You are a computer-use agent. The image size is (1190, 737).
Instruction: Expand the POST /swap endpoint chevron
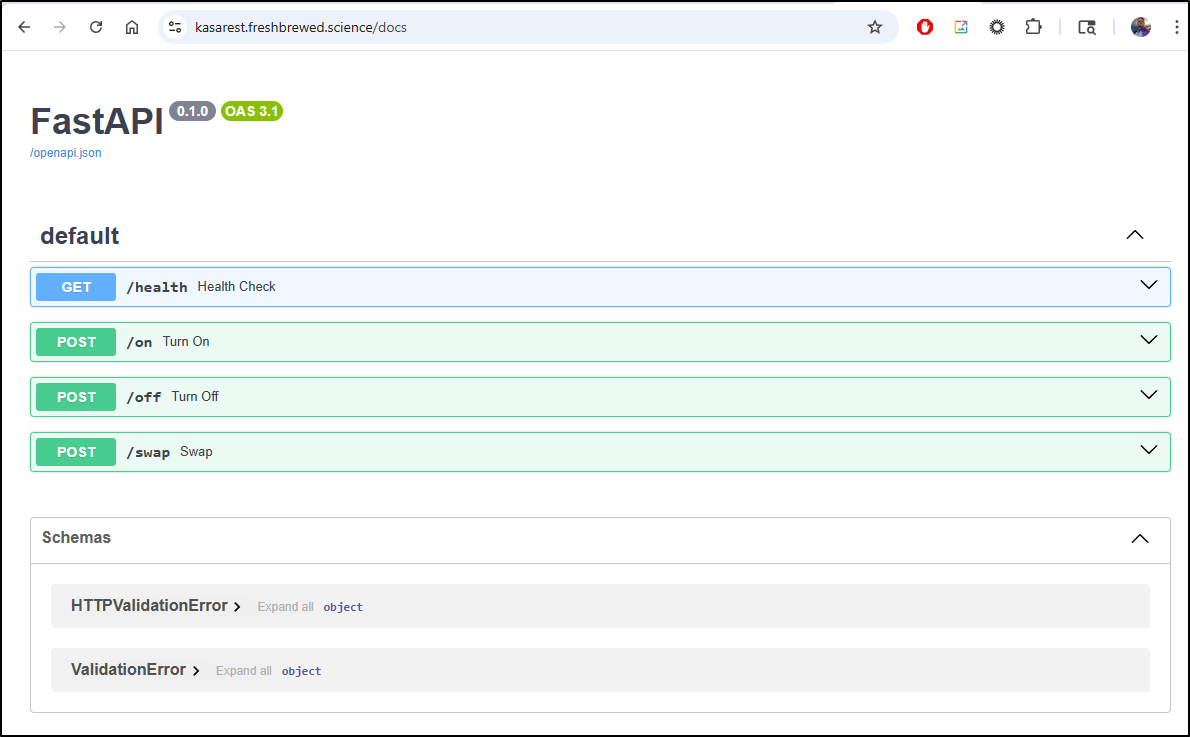coord(1149,450)
